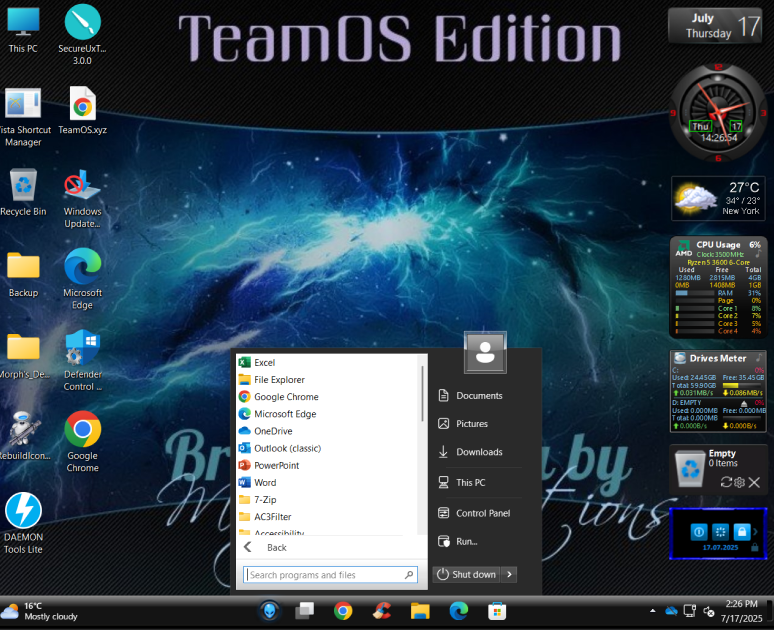Viewport: 774px width, 630px height.
Task: Open the arrow menu next to Shut down
Action: point(509,575)
